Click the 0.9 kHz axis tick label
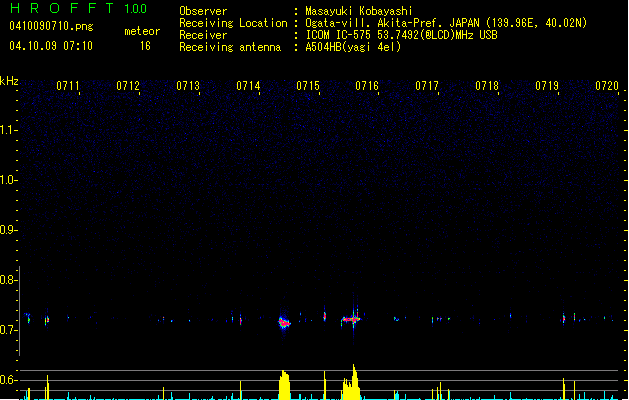The image size is (629, 400). [x=8, y=230]
